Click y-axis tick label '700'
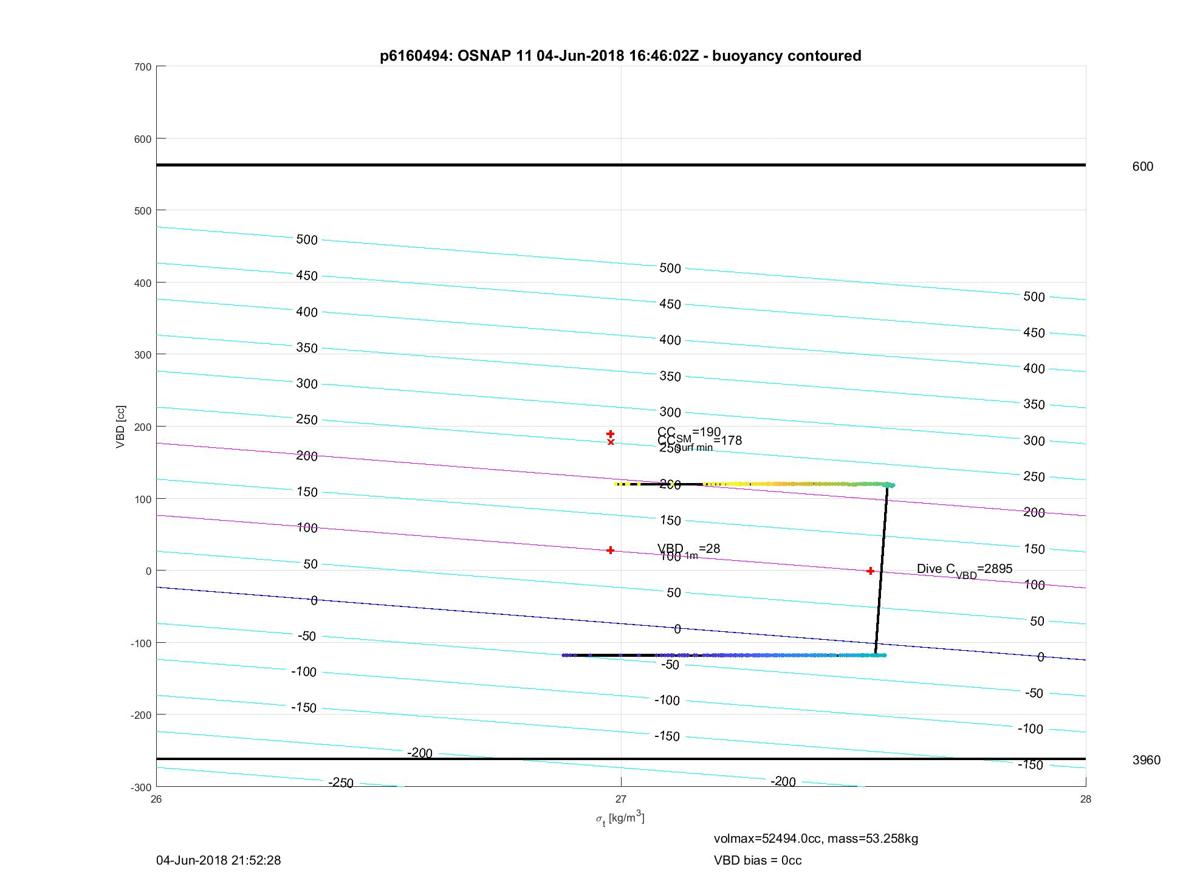1200x885 pixels. point(142,67)
